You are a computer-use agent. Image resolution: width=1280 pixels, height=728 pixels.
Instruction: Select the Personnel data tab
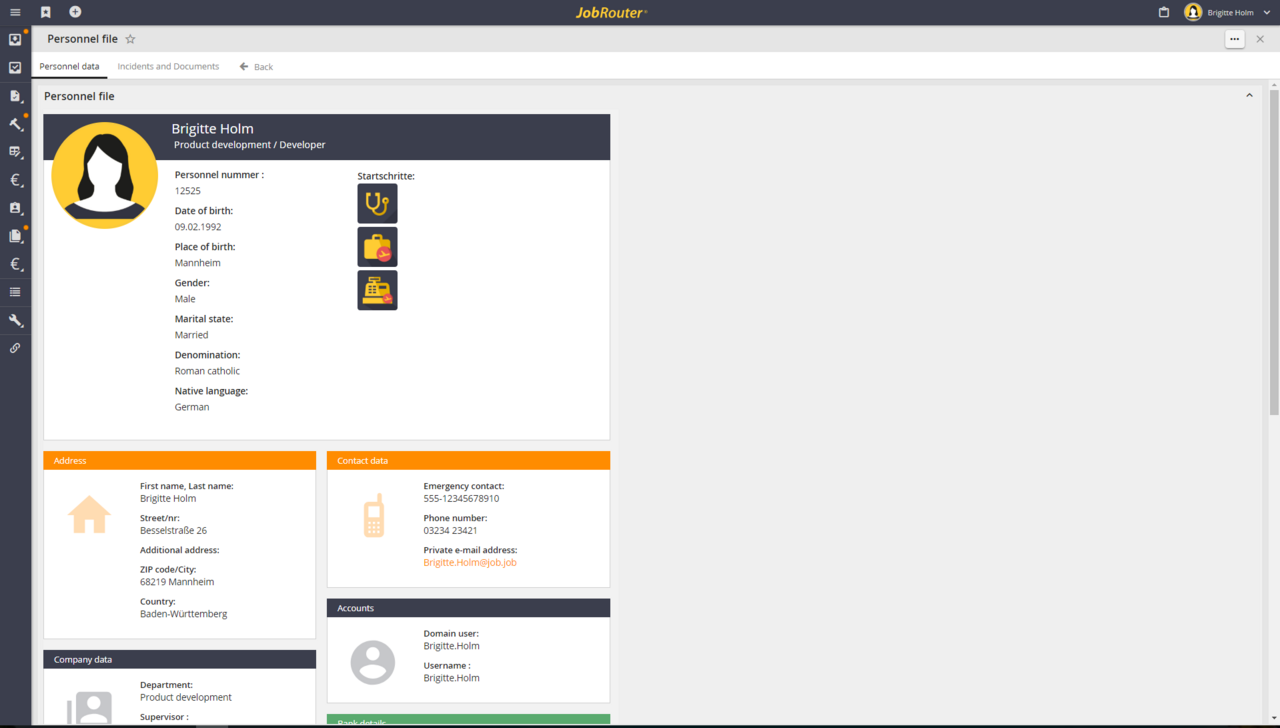(69, 66)
